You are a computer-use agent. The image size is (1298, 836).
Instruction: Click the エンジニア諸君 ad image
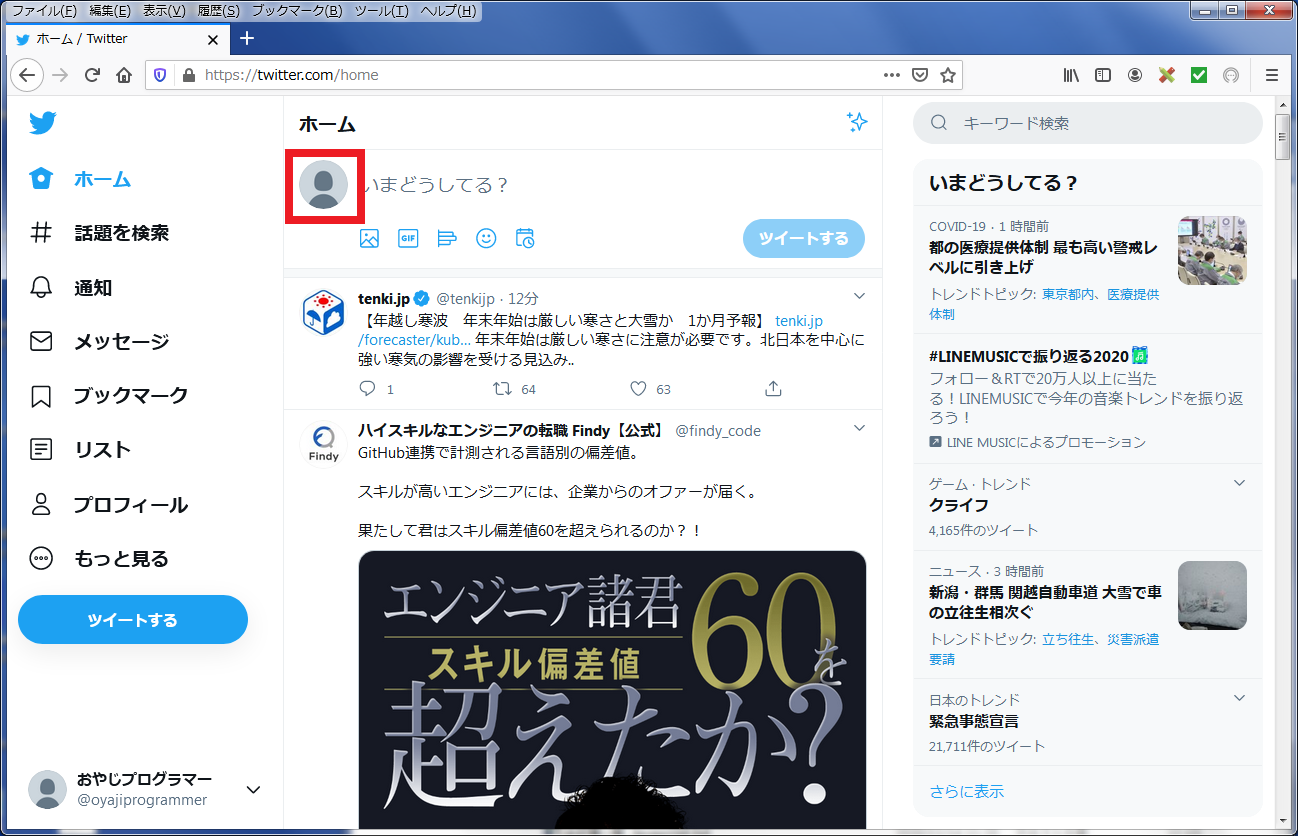pos(612,691)
